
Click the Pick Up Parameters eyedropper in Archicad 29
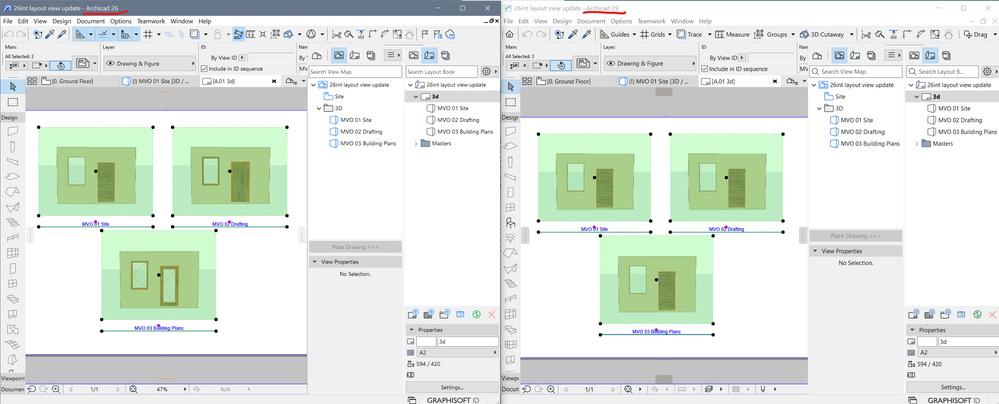coord(573,34)
